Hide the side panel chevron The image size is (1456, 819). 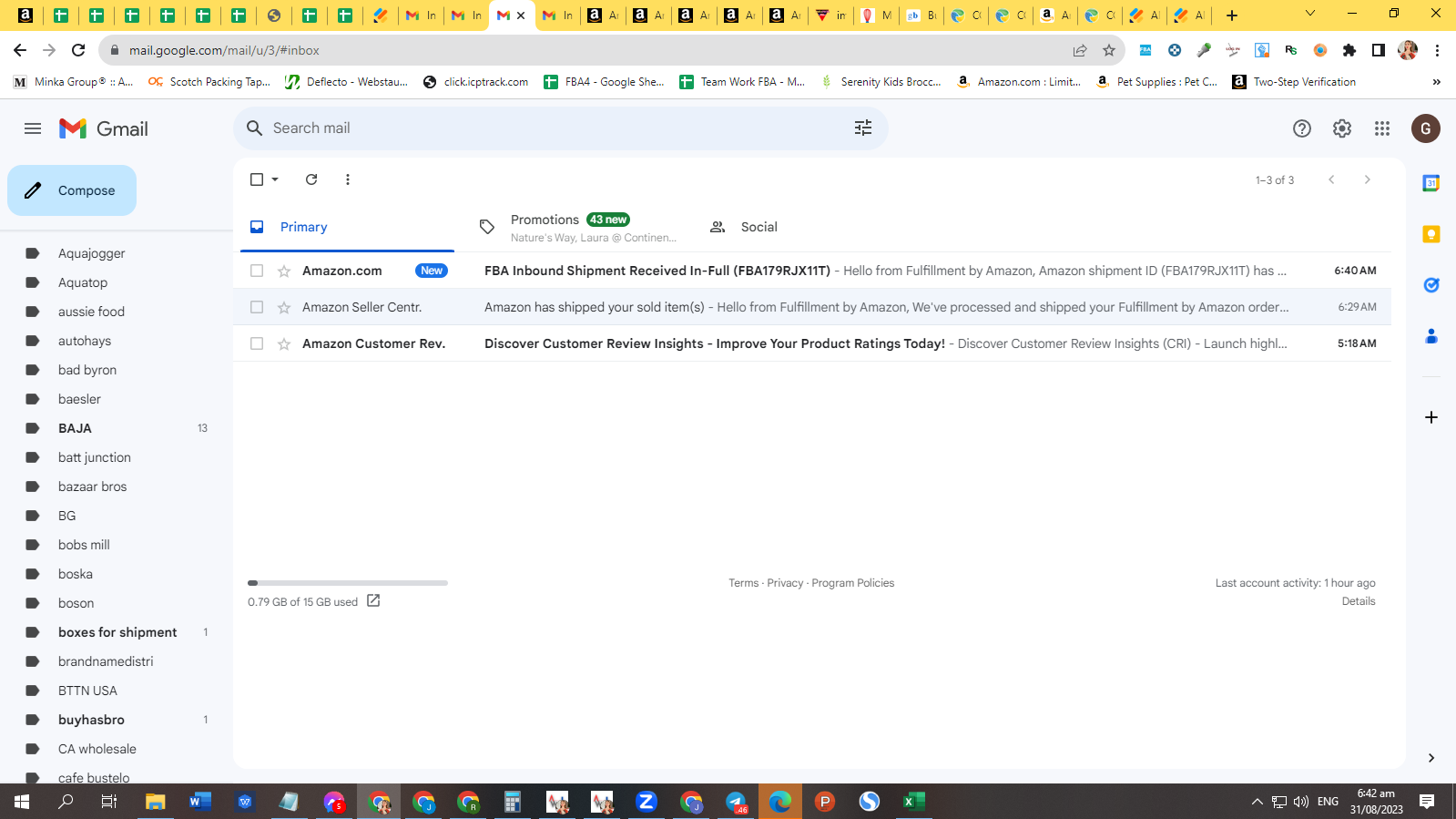[x=1431, y=758]
